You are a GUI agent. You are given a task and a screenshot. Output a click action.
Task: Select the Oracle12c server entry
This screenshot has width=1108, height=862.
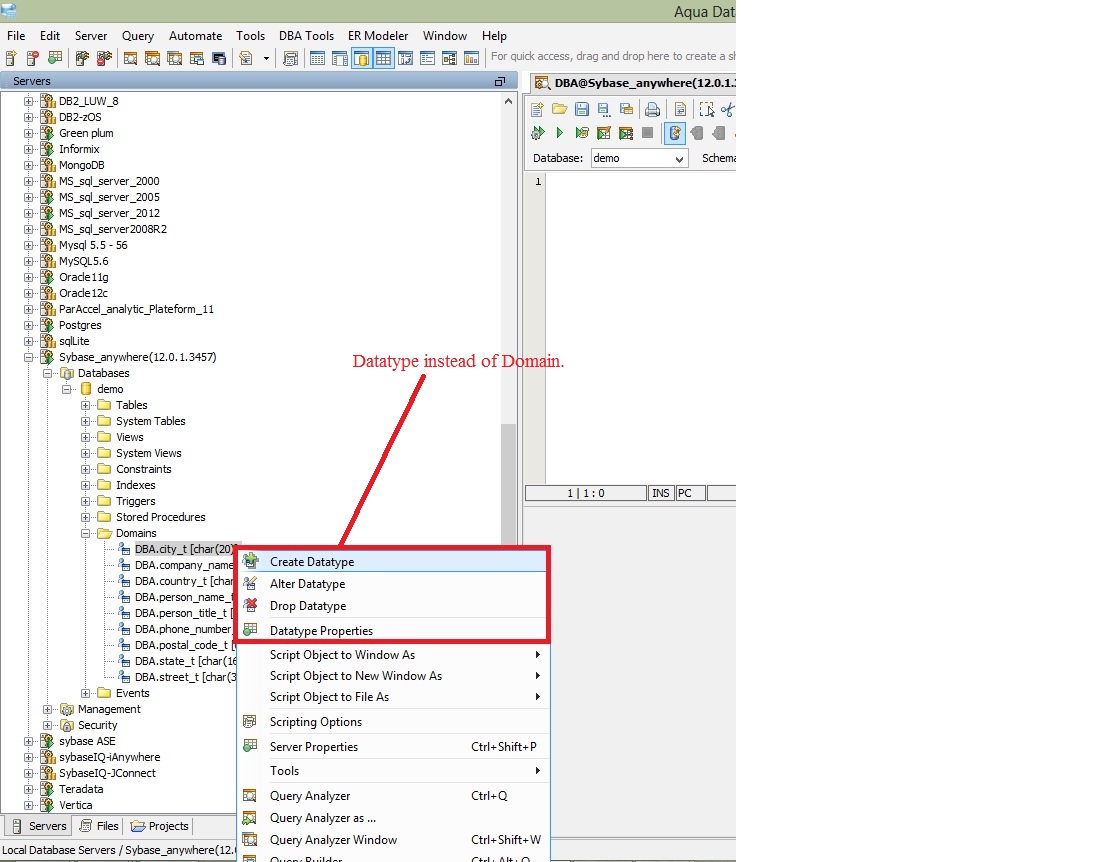tap(83, 293)
